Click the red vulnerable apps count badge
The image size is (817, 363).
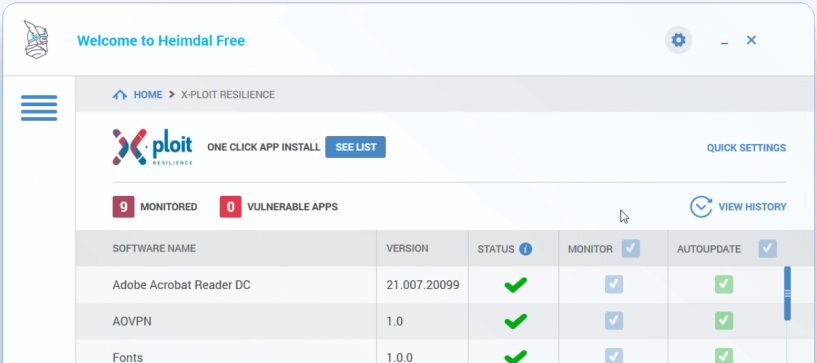coord(230,207)
